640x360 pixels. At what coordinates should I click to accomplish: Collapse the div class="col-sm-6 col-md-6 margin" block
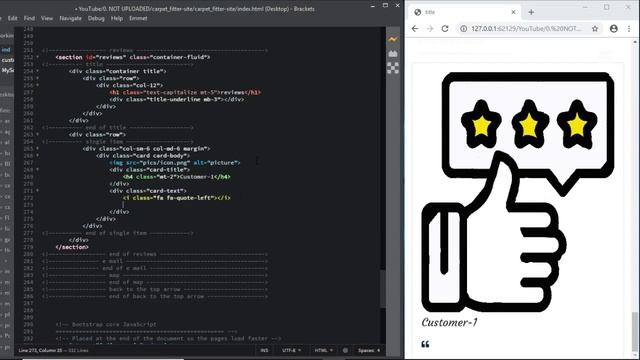38,149
